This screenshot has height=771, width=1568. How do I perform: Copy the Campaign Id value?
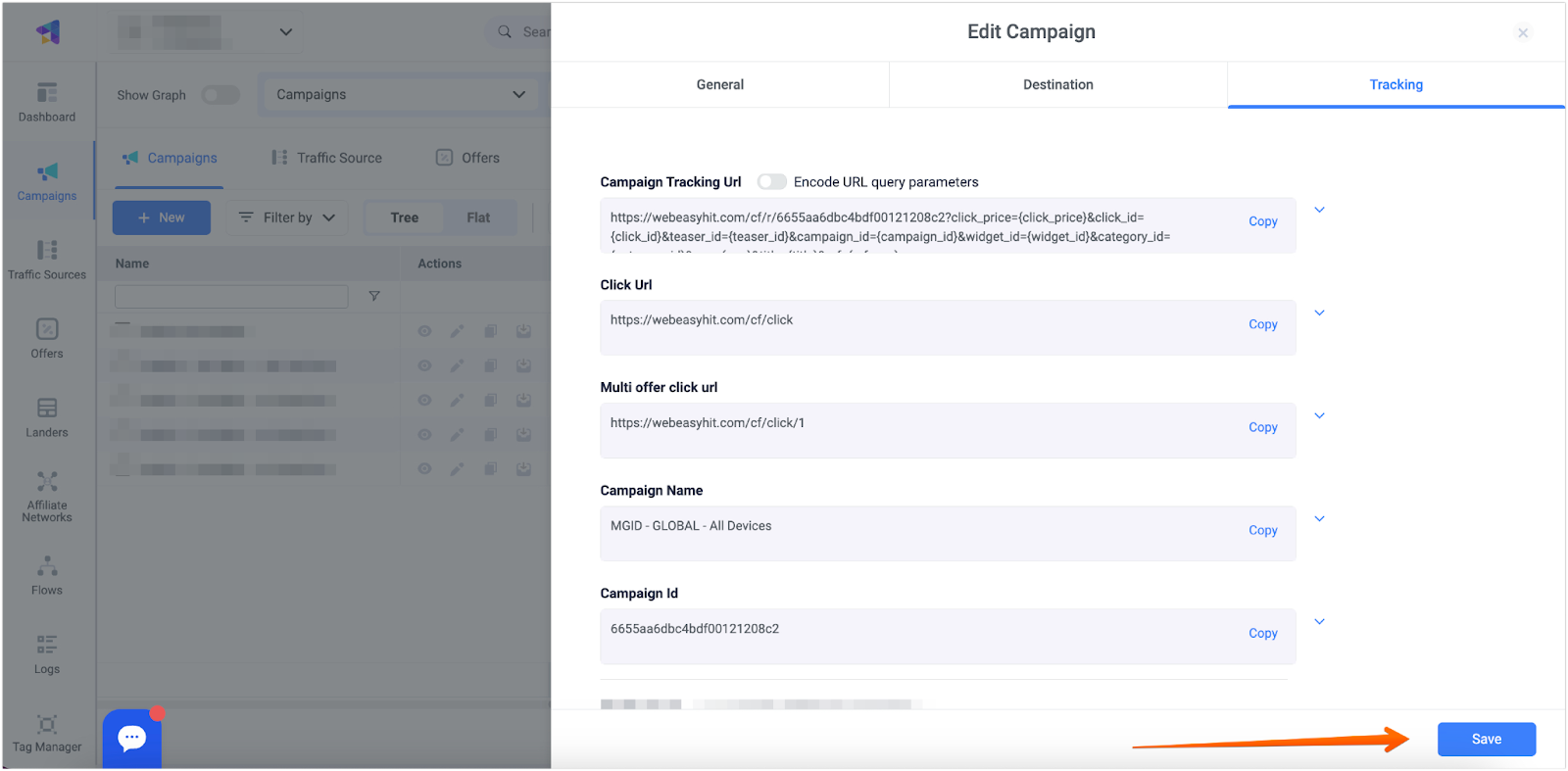coord(1262,634)
